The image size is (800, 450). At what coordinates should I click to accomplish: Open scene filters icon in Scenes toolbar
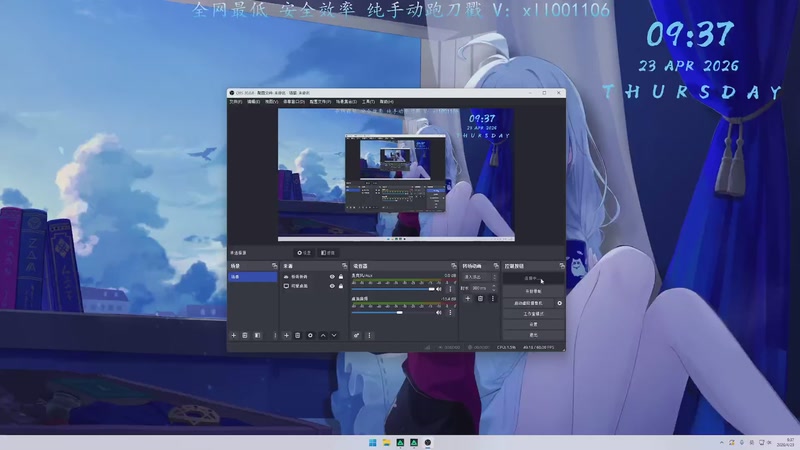[257, 335]
